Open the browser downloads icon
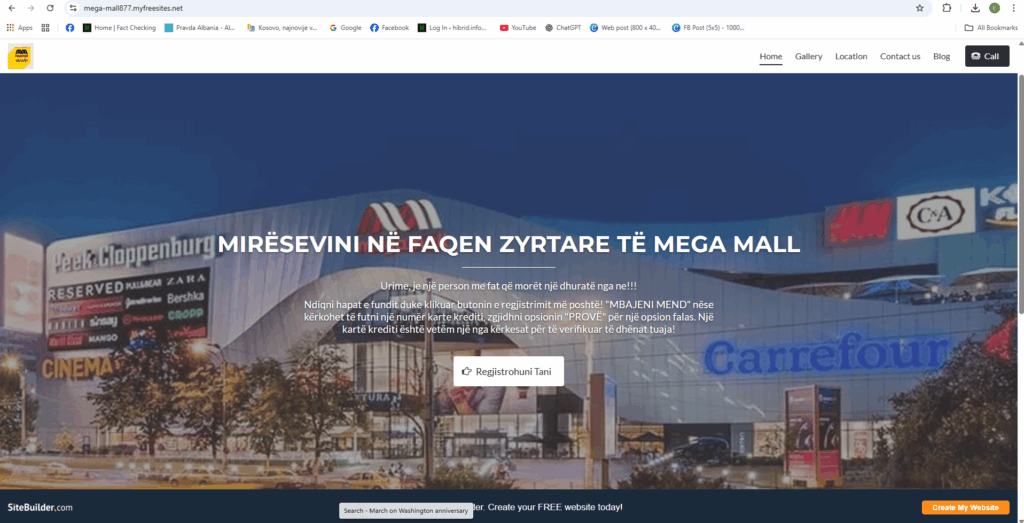 [x=975, y=8]
